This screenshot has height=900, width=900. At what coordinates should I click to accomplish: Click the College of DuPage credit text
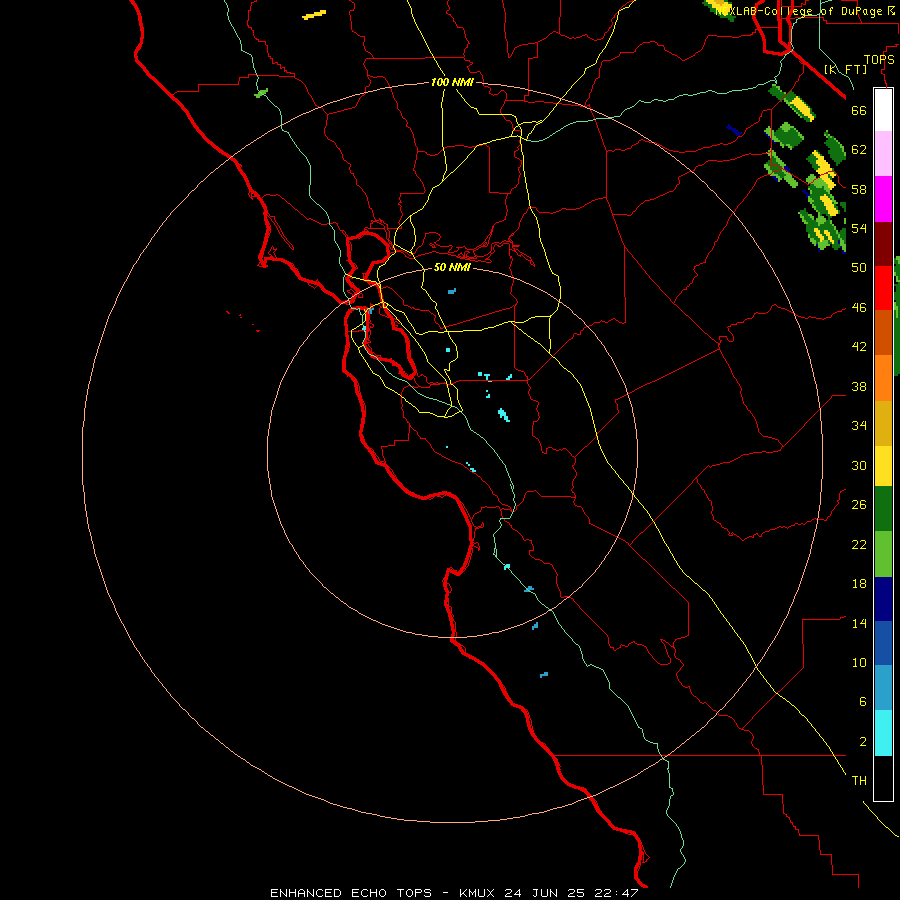tap(804, 11)
